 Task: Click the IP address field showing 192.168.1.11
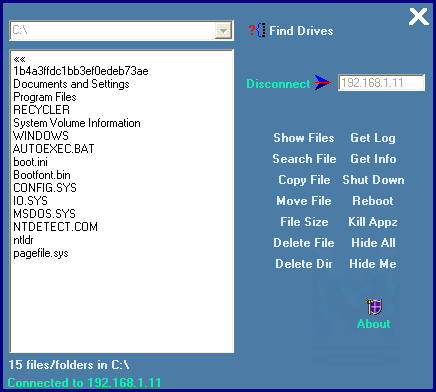click(381, 83)
